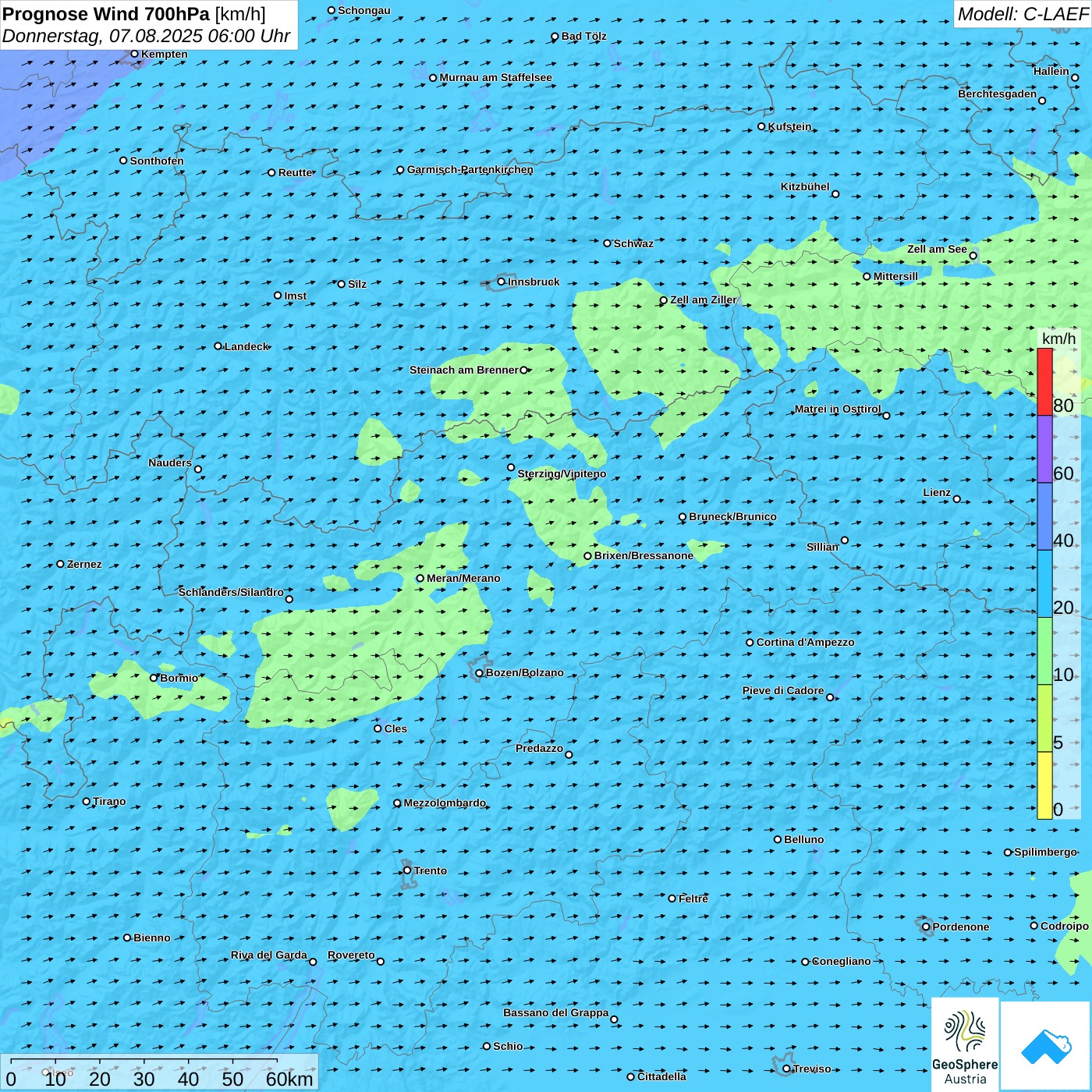1092x1092 pixels.
Task: Click the date 'Donnerstag, 07.08.2025 06:00 Uhr'
Action: pos(147,37)
